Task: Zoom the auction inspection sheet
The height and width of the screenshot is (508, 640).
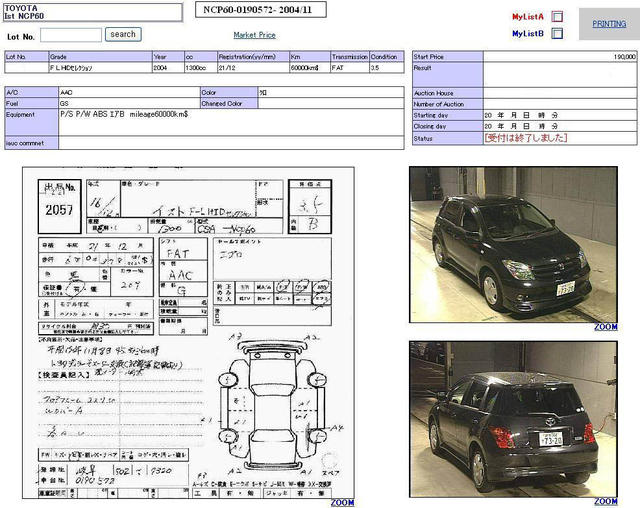Action: pyautogui.click(x=342, y=502)
